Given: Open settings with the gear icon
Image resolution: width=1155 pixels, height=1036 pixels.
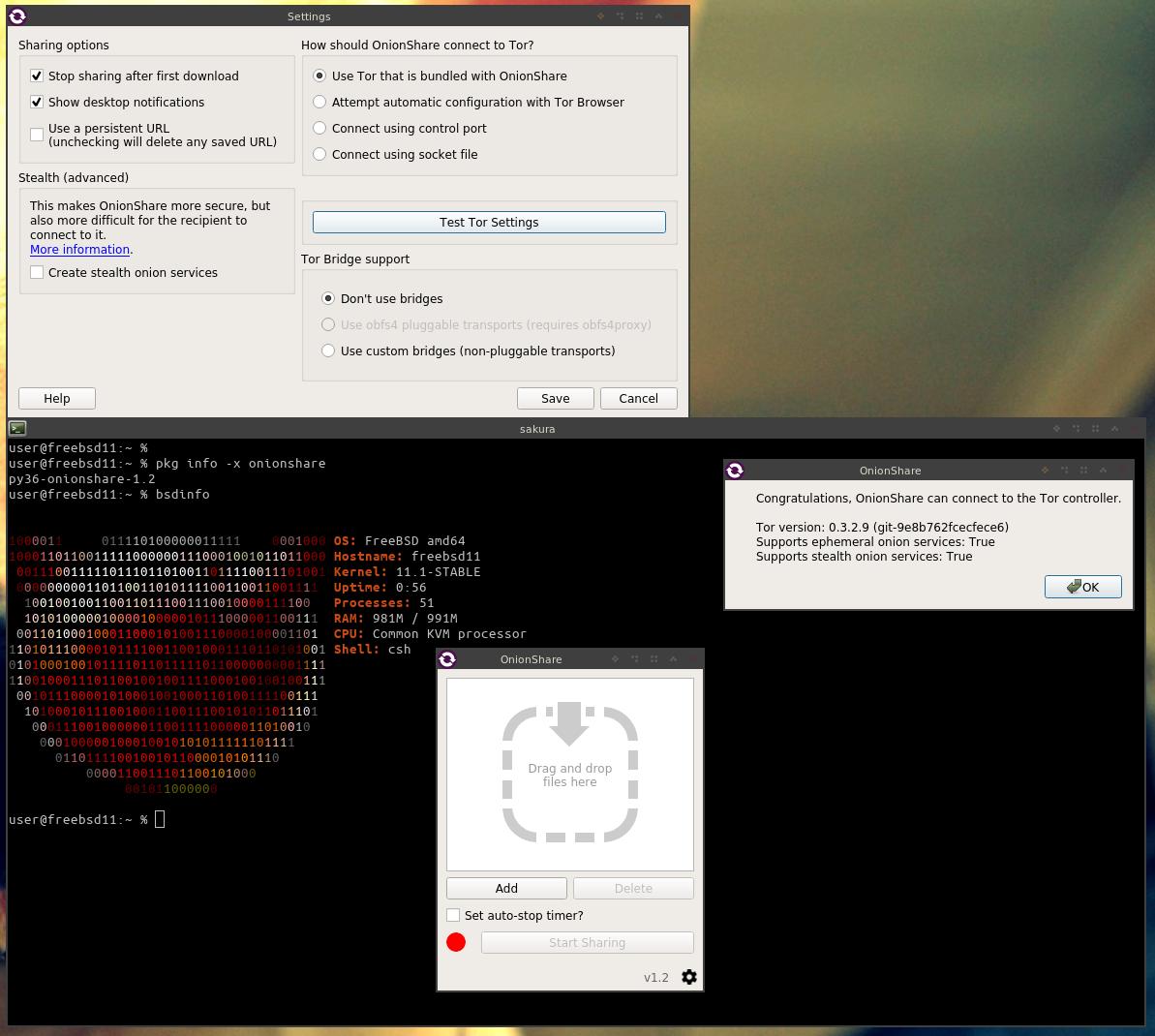Looking at the screenshot, I should 688,977.
